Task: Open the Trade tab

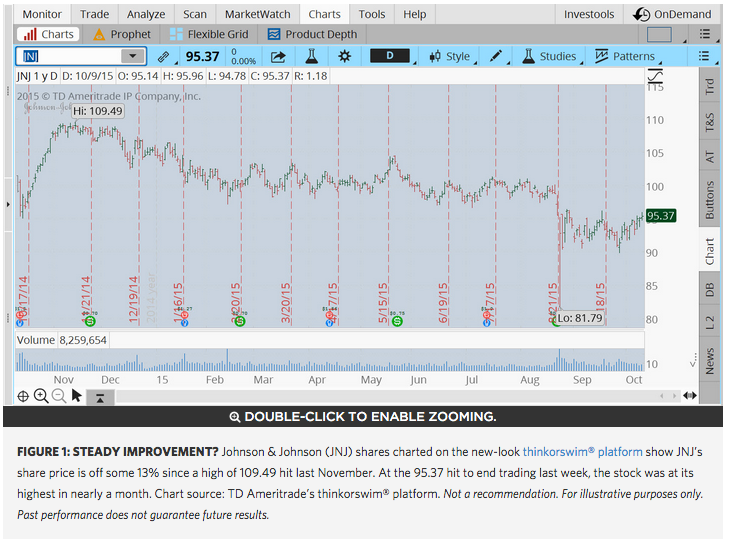Action: pos(94,14)
